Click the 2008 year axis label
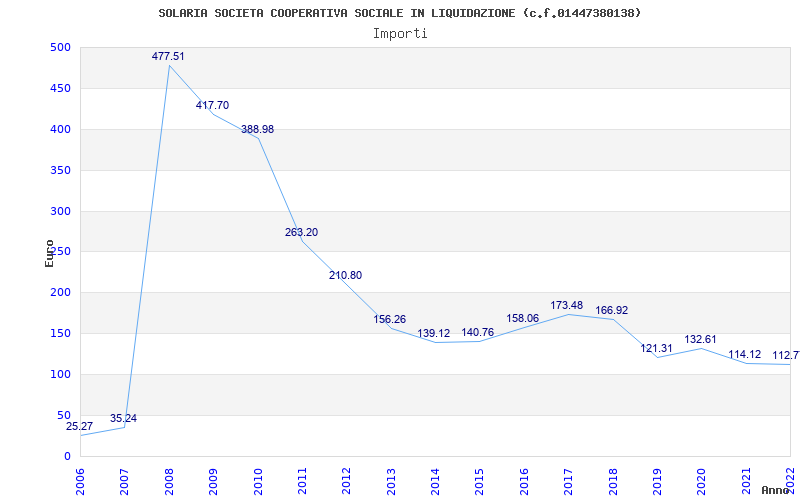The width and height of the screenshot is (800, 500). (169, 481)
